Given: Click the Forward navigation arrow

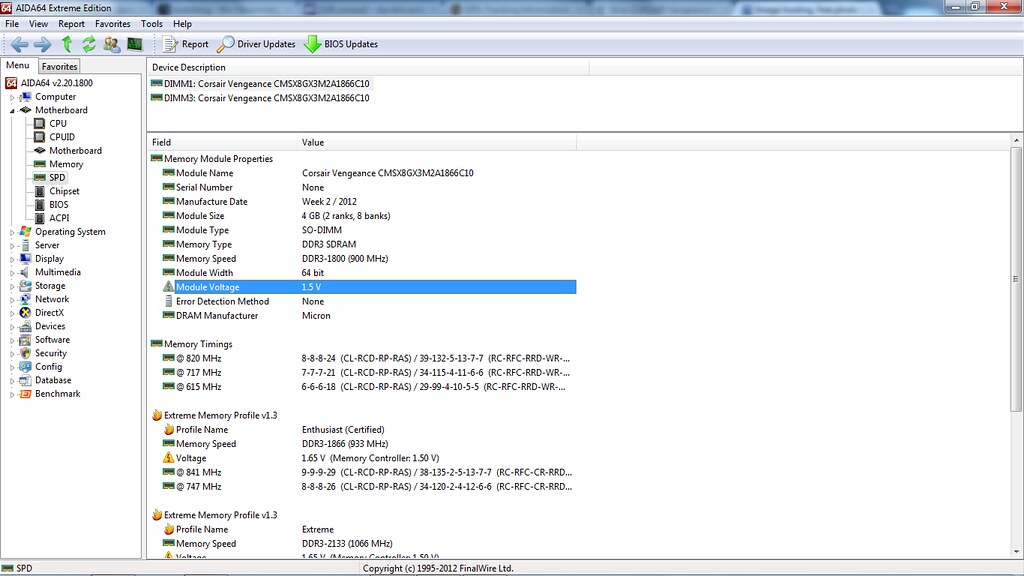Looking at the screenshot, I should [42, 44].
